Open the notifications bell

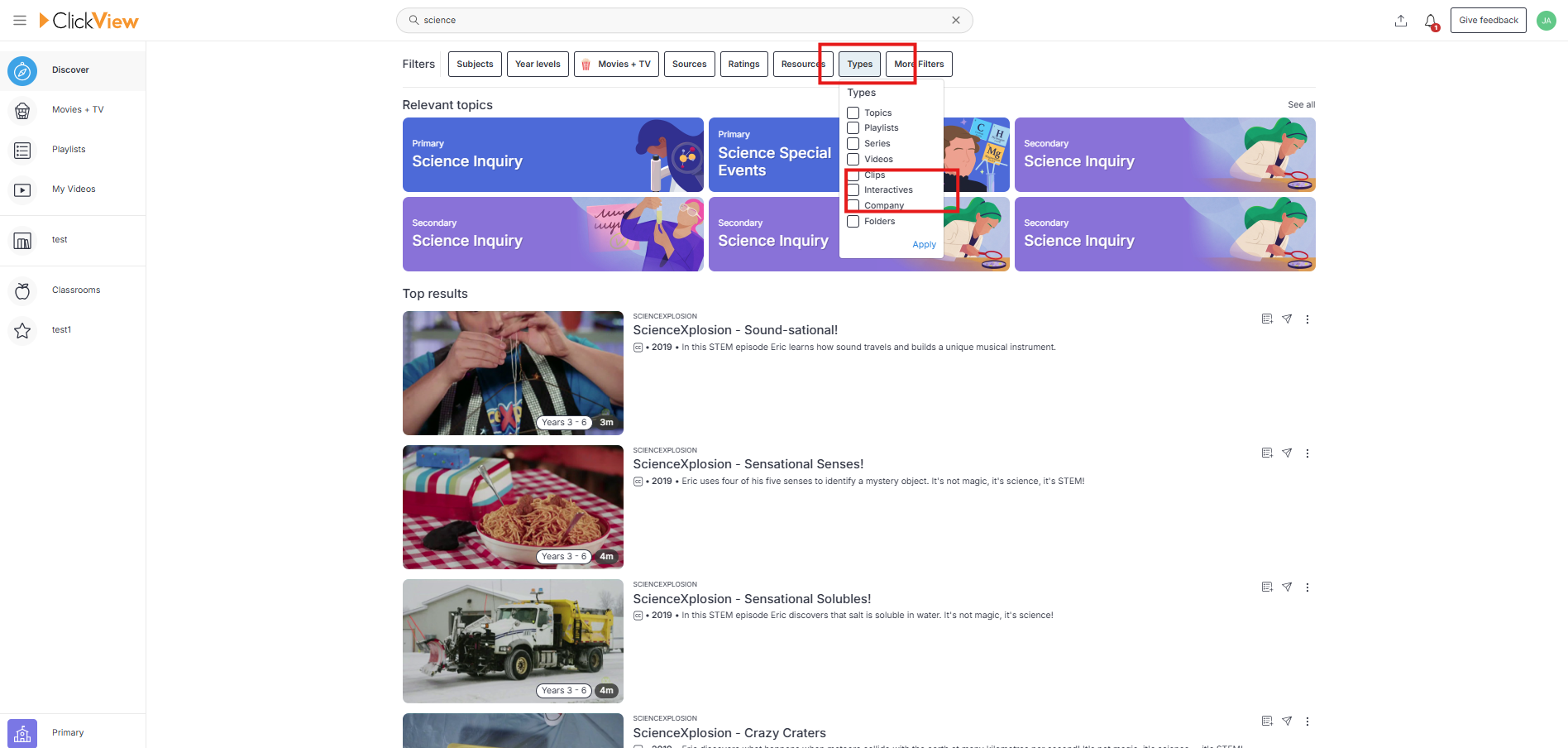point(1431,21)
